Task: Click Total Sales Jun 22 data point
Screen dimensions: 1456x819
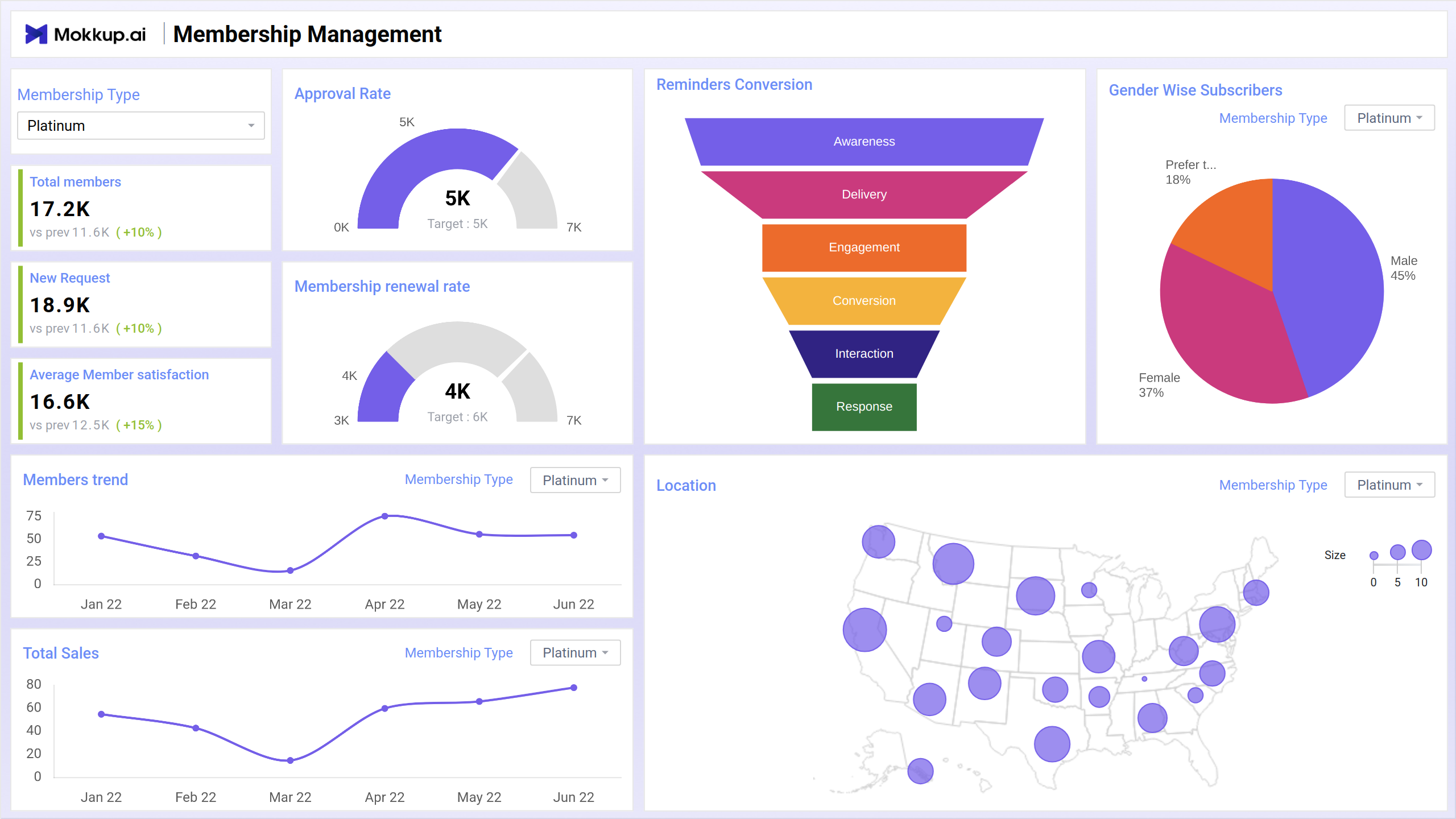Action: click(574, 688)
